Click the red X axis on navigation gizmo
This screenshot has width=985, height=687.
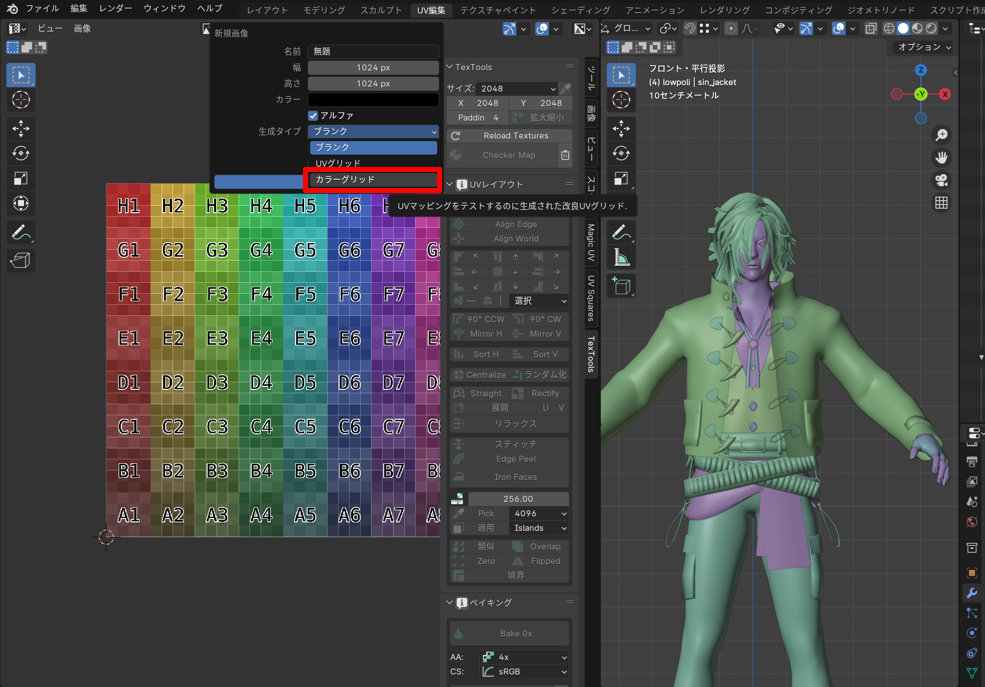click(x=944, y=94)
